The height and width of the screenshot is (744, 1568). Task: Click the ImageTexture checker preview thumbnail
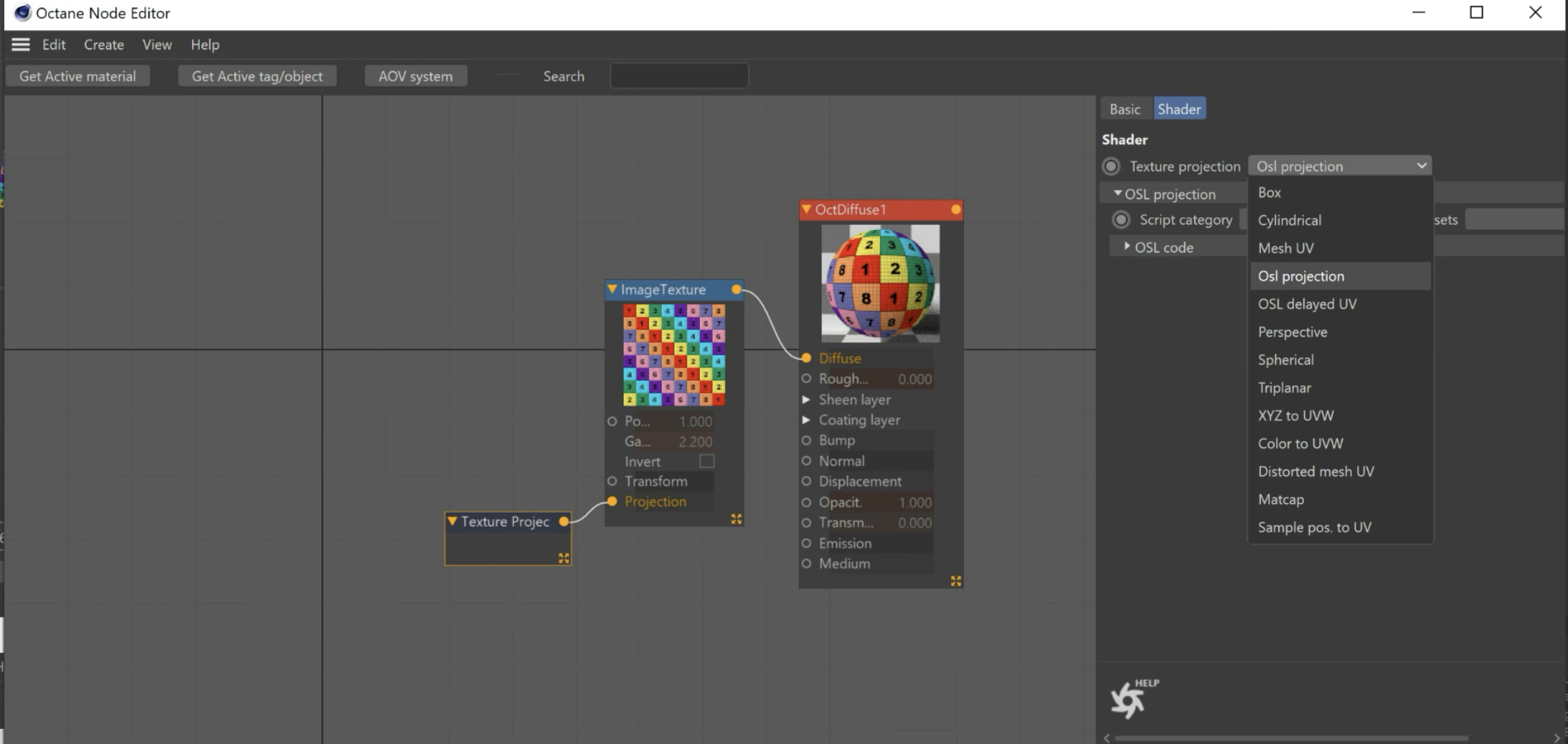(674, 355)
